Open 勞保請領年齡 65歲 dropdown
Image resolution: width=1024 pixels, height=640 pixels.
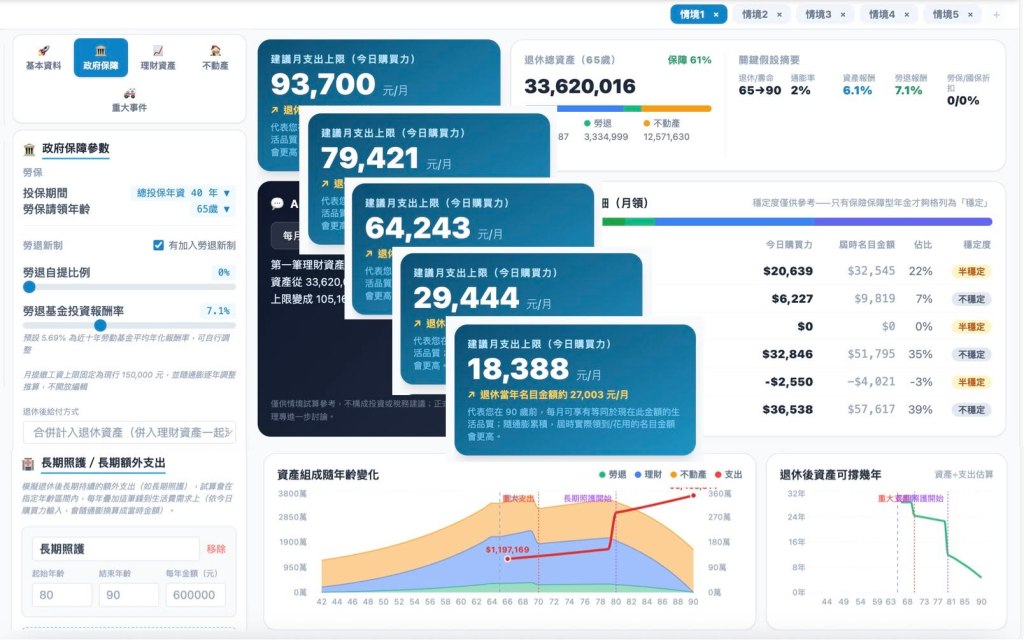(x=213, y=209)
